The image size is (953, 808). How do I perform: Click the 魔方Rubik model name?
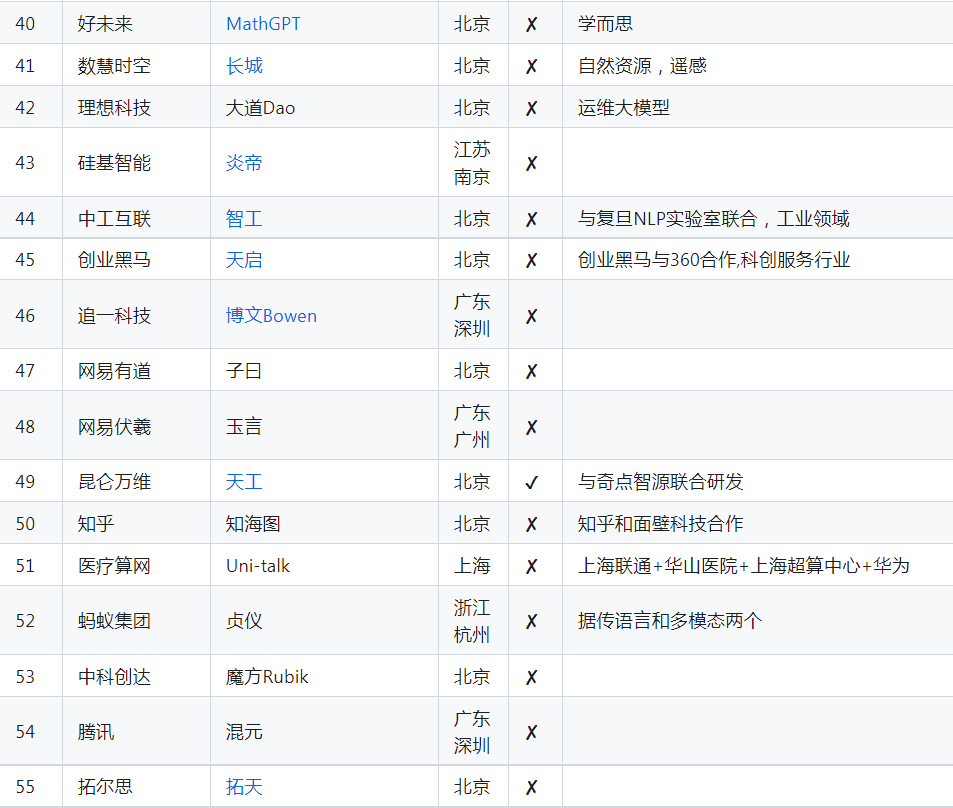pos(267,676)
